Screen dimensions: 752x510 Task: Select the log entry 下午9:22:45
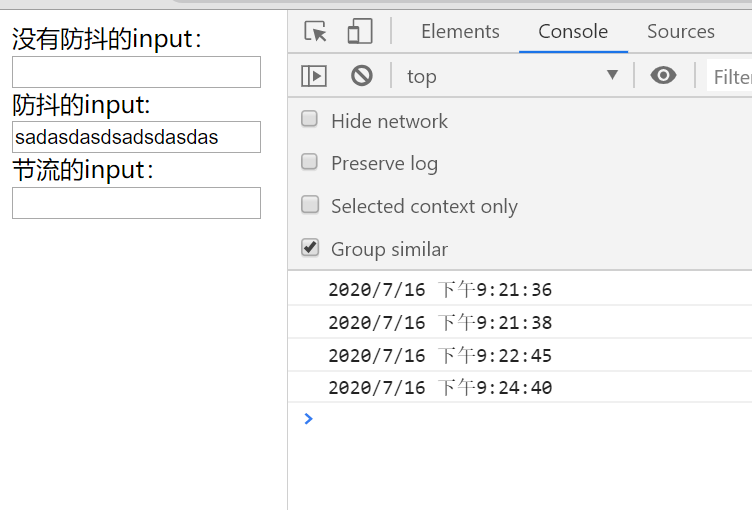[x=520, y=355]
